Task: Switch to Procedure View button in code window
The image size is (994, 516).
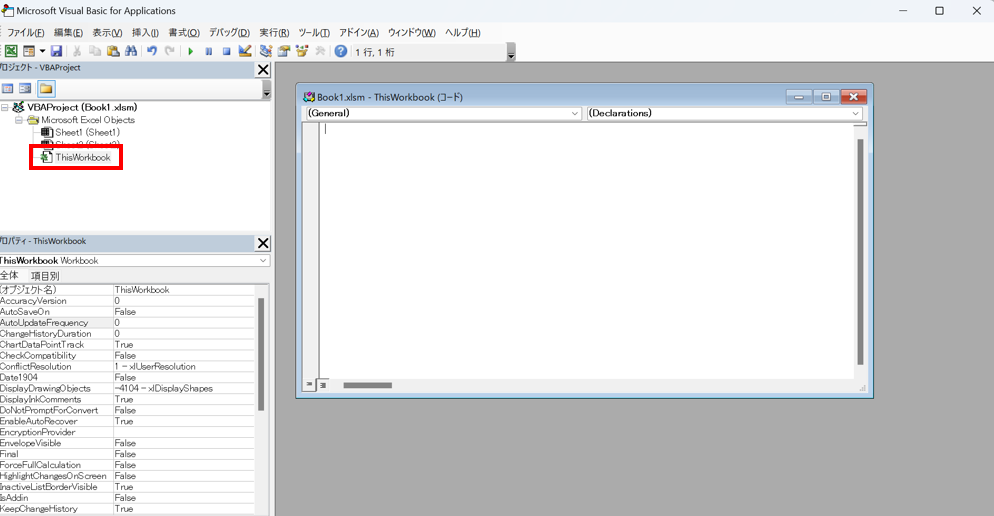Action: 309,385
